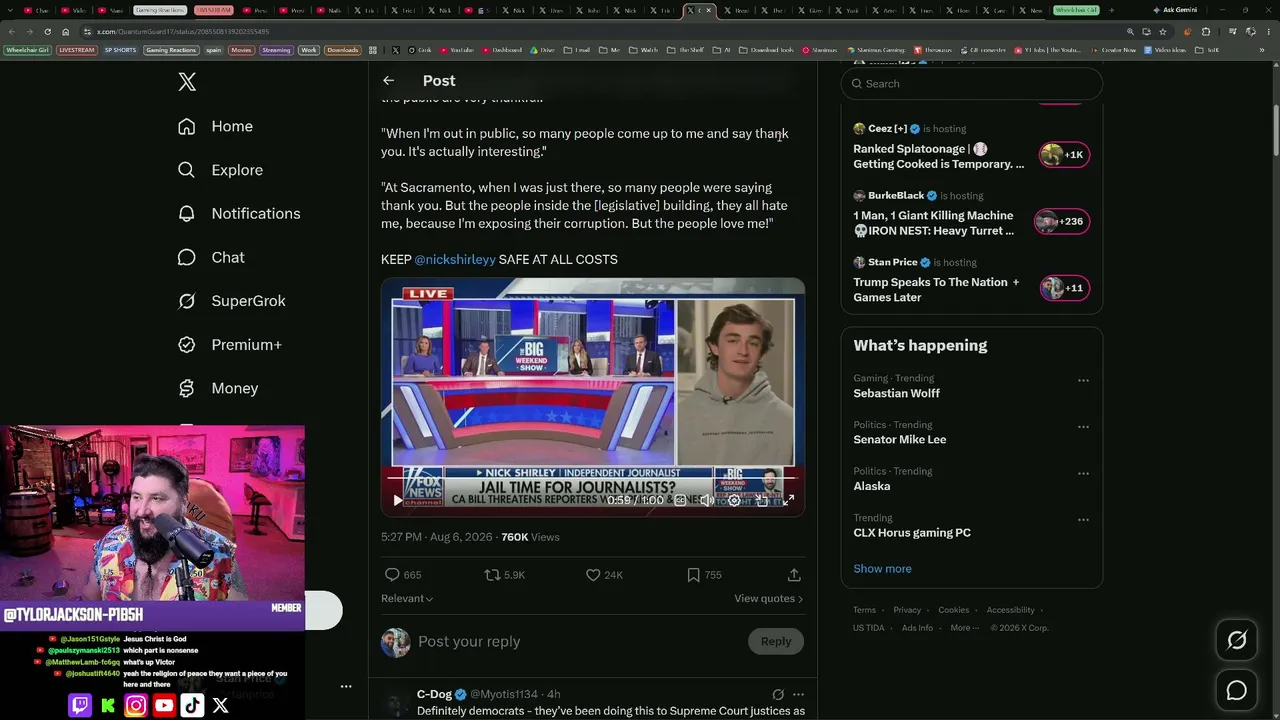Open the Alaska trending topic
The width and height of the screenshot is (1280, 720).
point(871,487)
